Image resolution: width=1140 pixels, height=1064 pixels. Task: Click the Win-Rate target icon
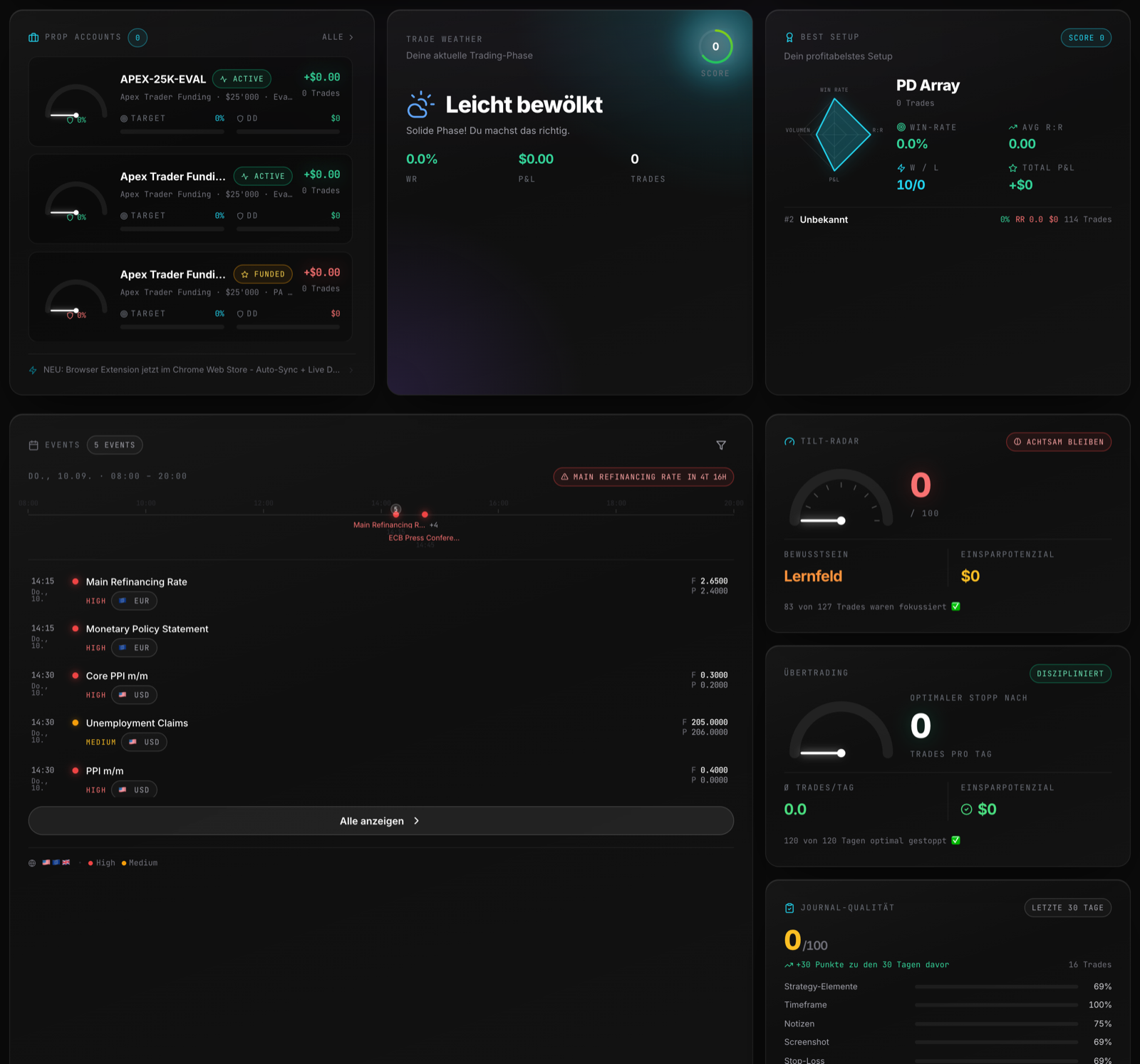[901, 127]
